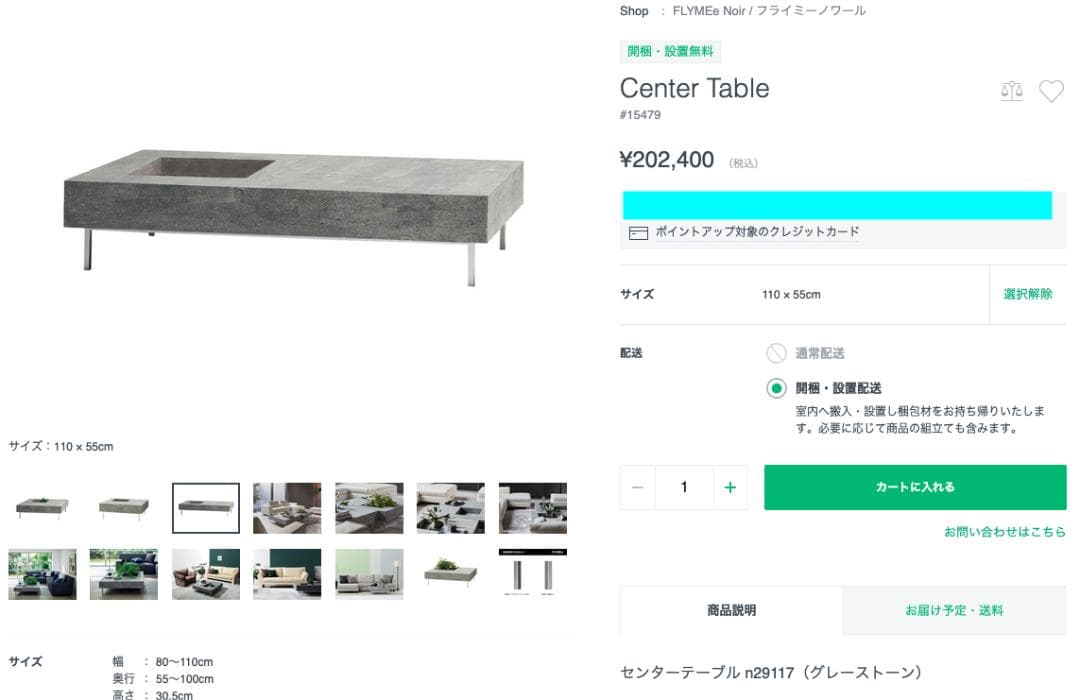1080x700 pixels.
Task: Switch to the 商品説明 tab
Action: (731, 610)
